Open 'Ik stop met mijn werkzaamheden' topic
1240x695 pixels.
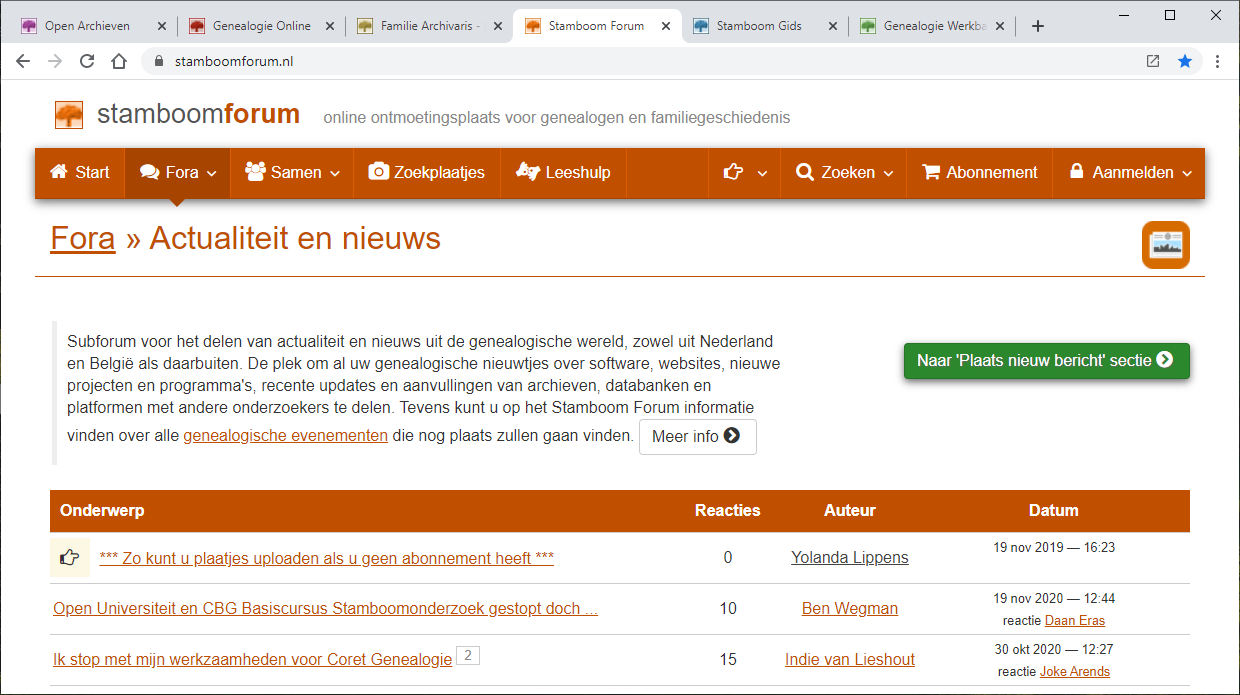click(253, 659)
